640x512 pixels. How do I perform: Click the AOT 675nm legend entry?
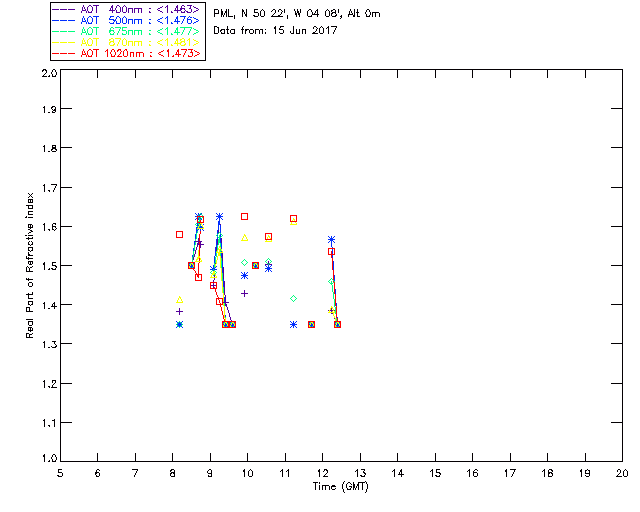click(127, 31)
